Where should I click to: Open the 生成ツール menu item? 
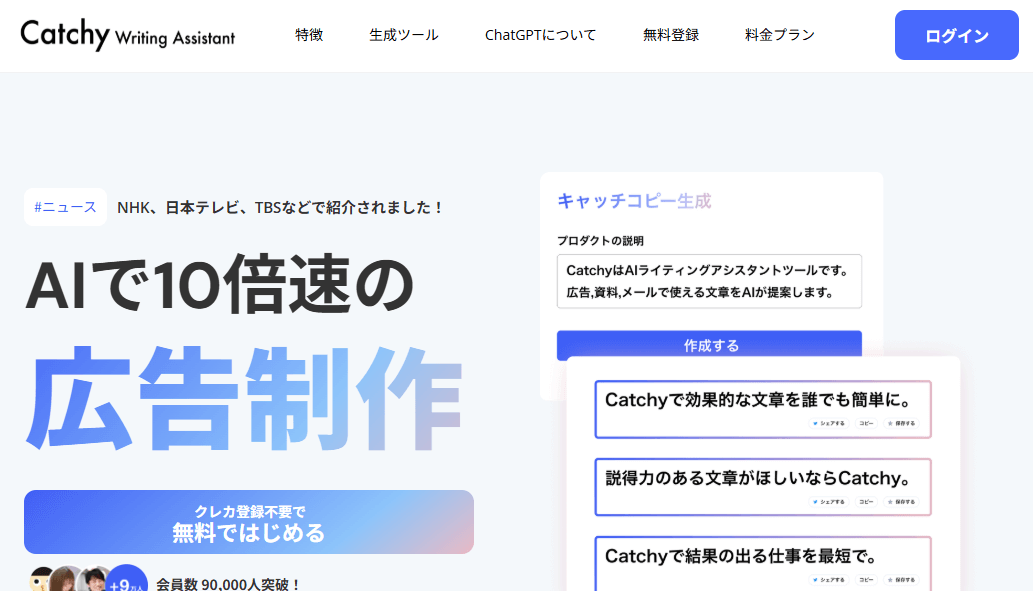(403, 35)
